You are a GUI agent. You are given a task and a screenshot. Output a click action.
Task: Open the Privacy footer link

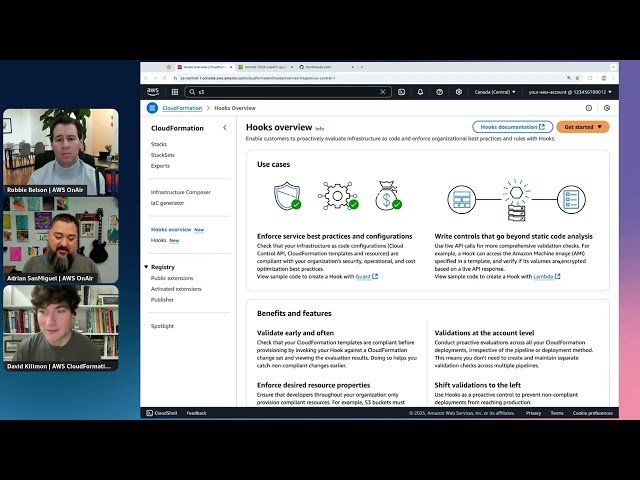click(533, 413)
